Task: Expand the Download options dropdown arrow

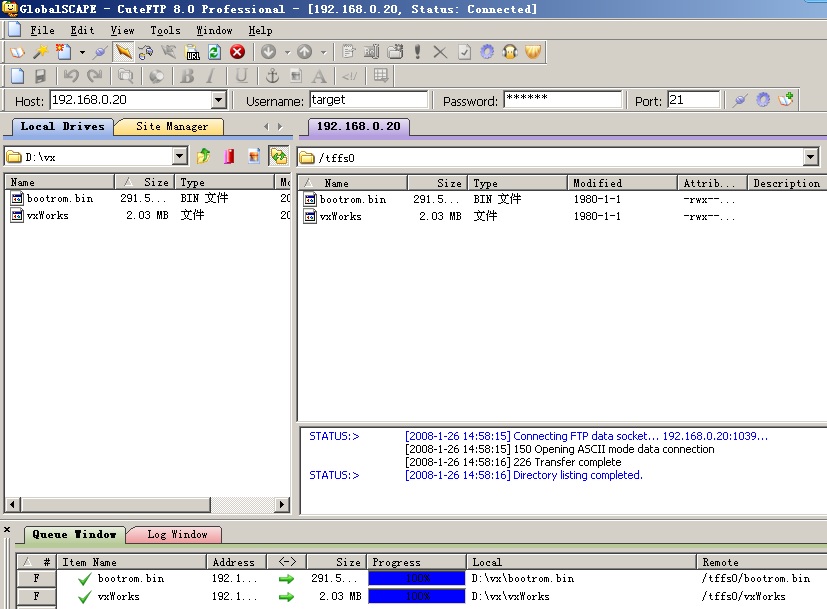Action: 287,52
